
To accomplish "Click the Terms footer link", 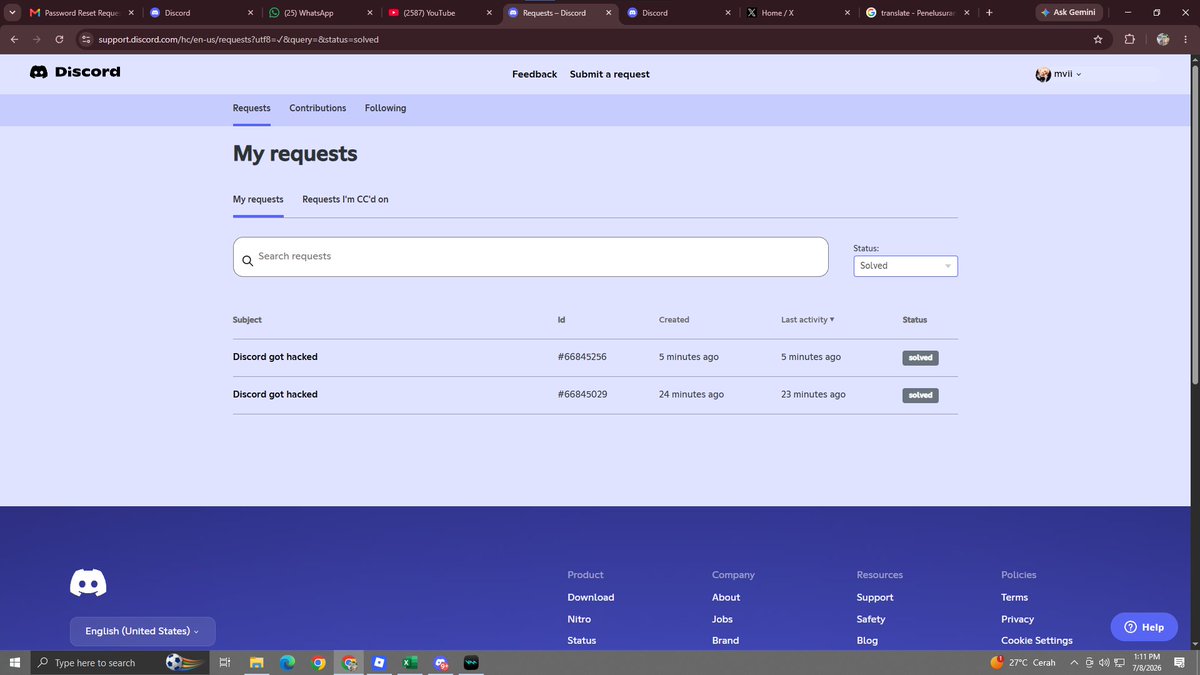I will point(1014,597).
